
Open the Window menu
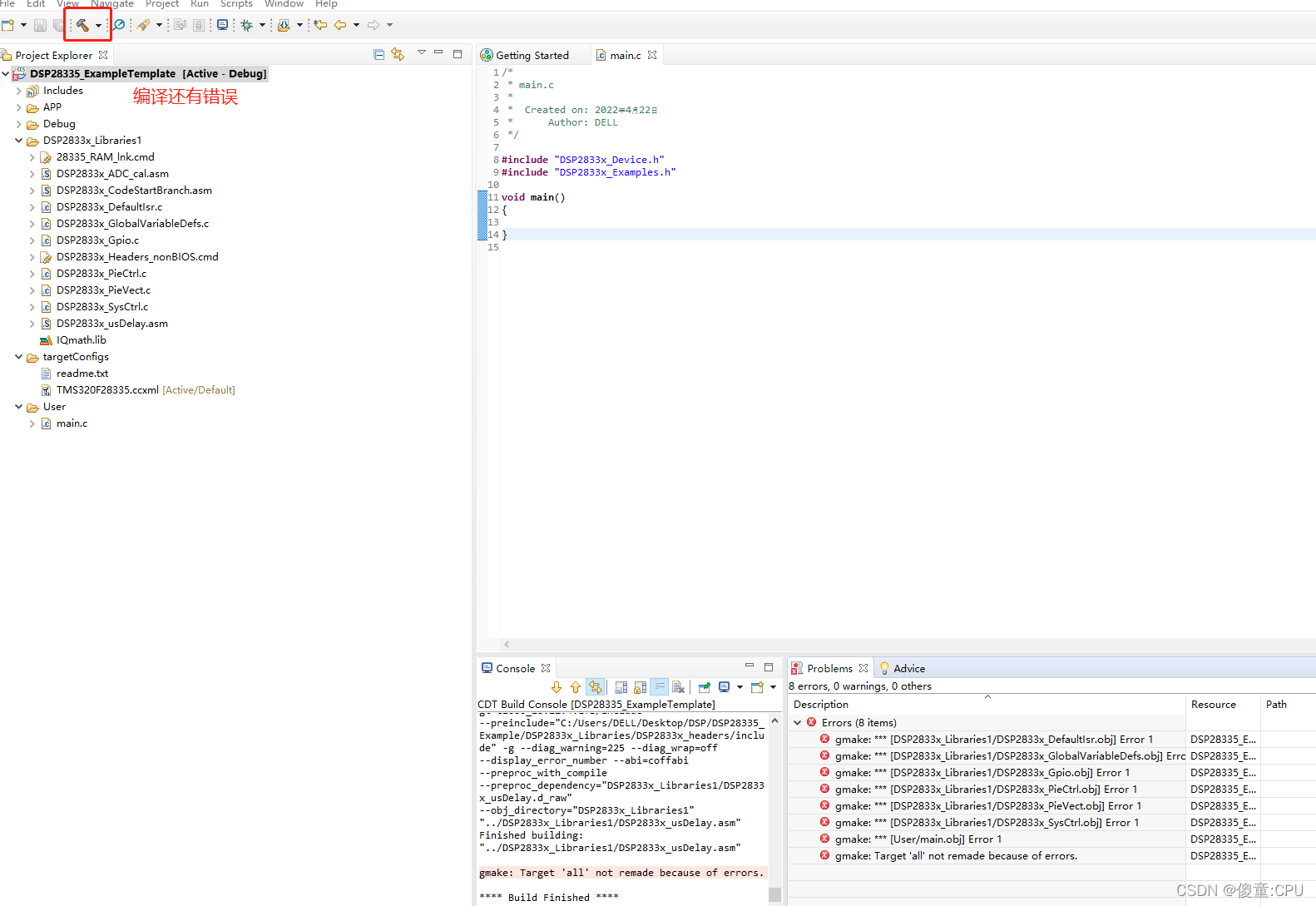[x=284, y=4]
